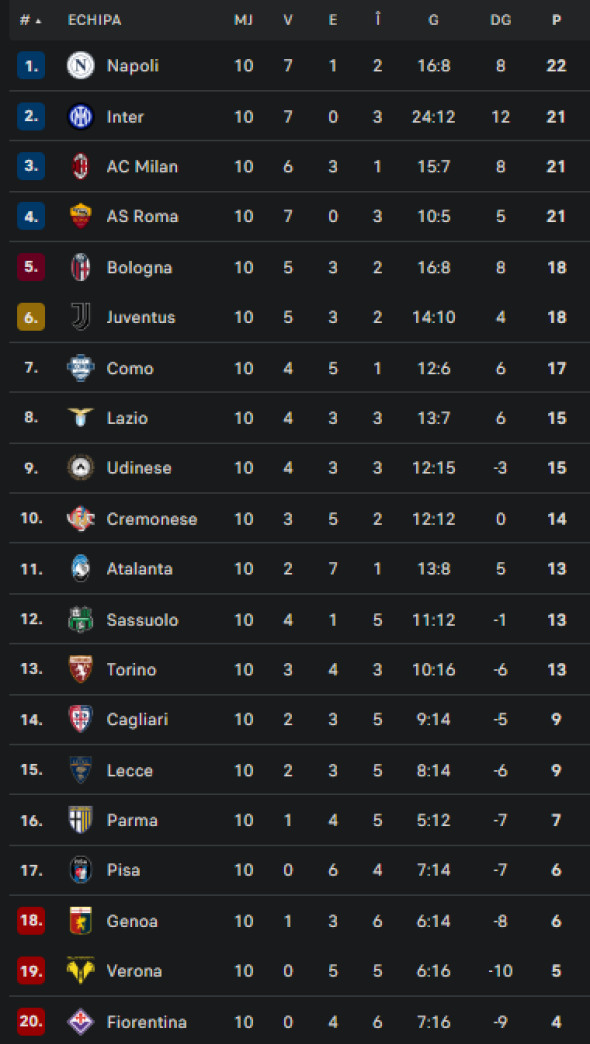The width and height of the screenshot is (590, 1044).
Task: Open the AC Milan club logo
Action: (82, 167)
